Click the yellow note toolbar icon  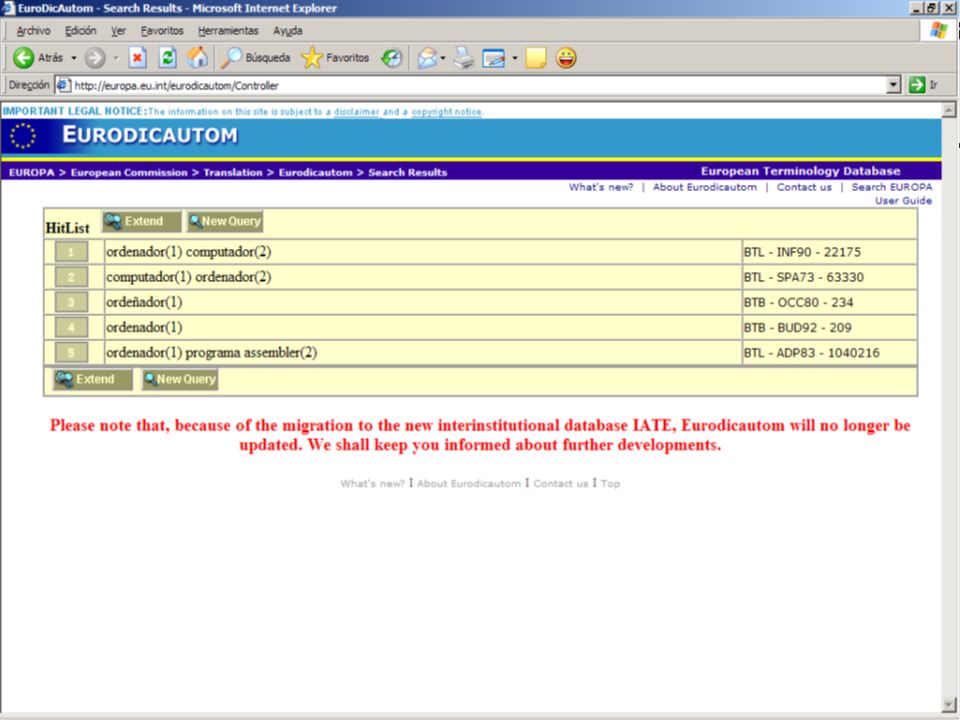pyautogui.click(x=536, y=58)
